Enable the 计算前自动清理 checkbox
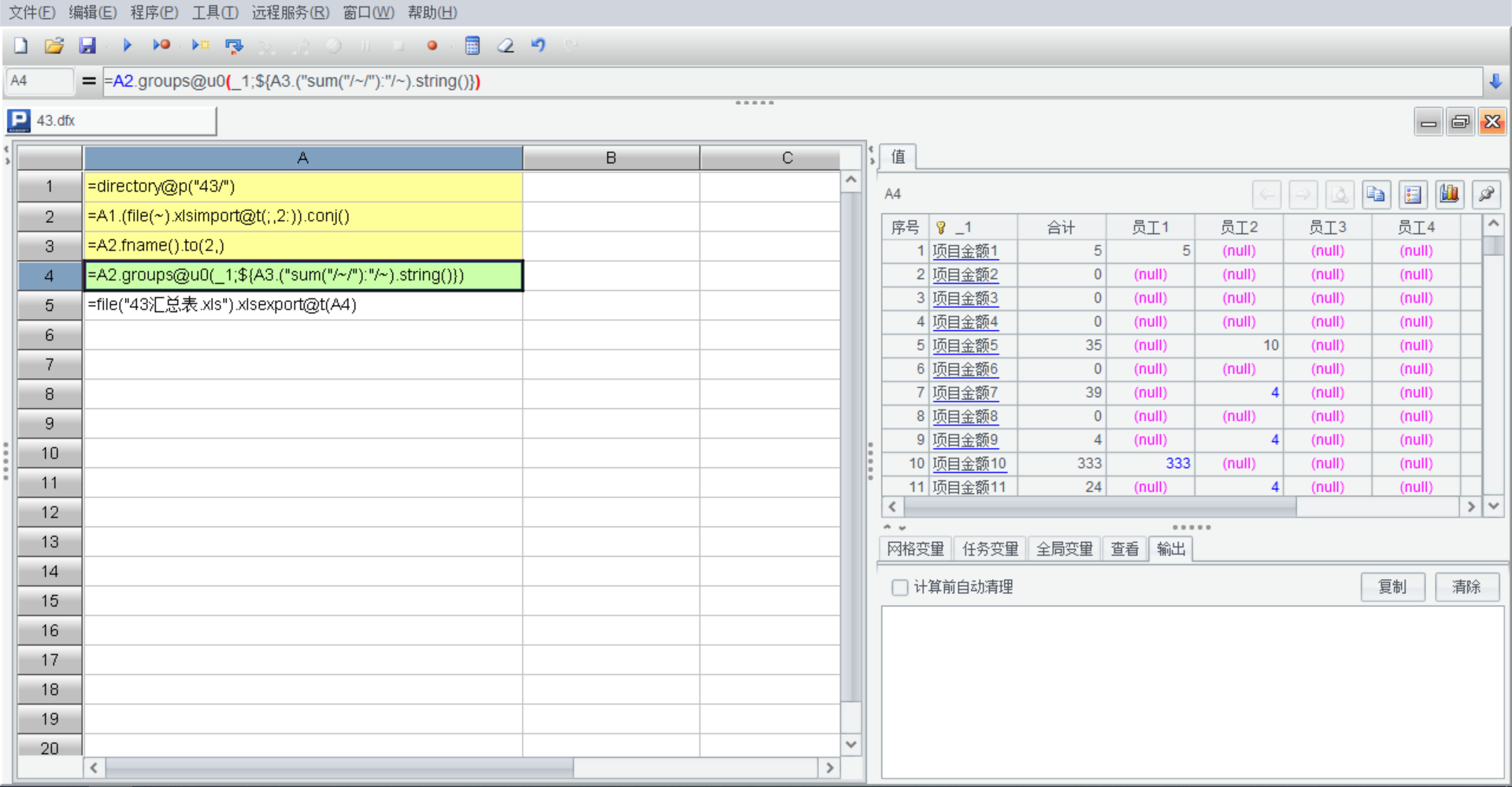 [899, 588]
